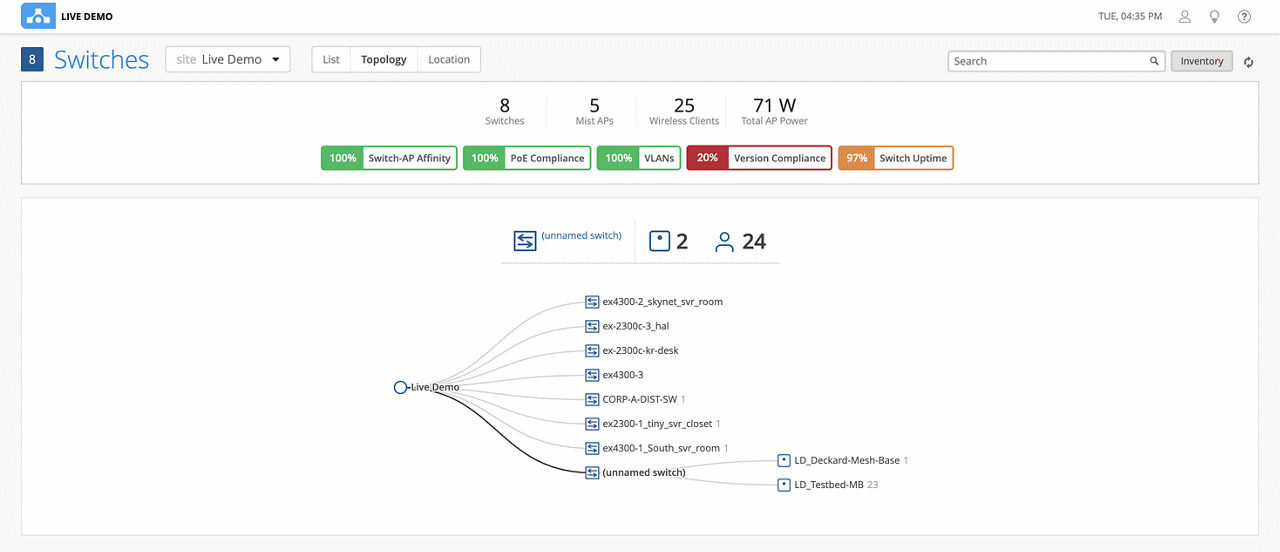Click the refresh icon beside Inventory
This screenshot has height=552, width=1280.
(x=1249, y=62)
